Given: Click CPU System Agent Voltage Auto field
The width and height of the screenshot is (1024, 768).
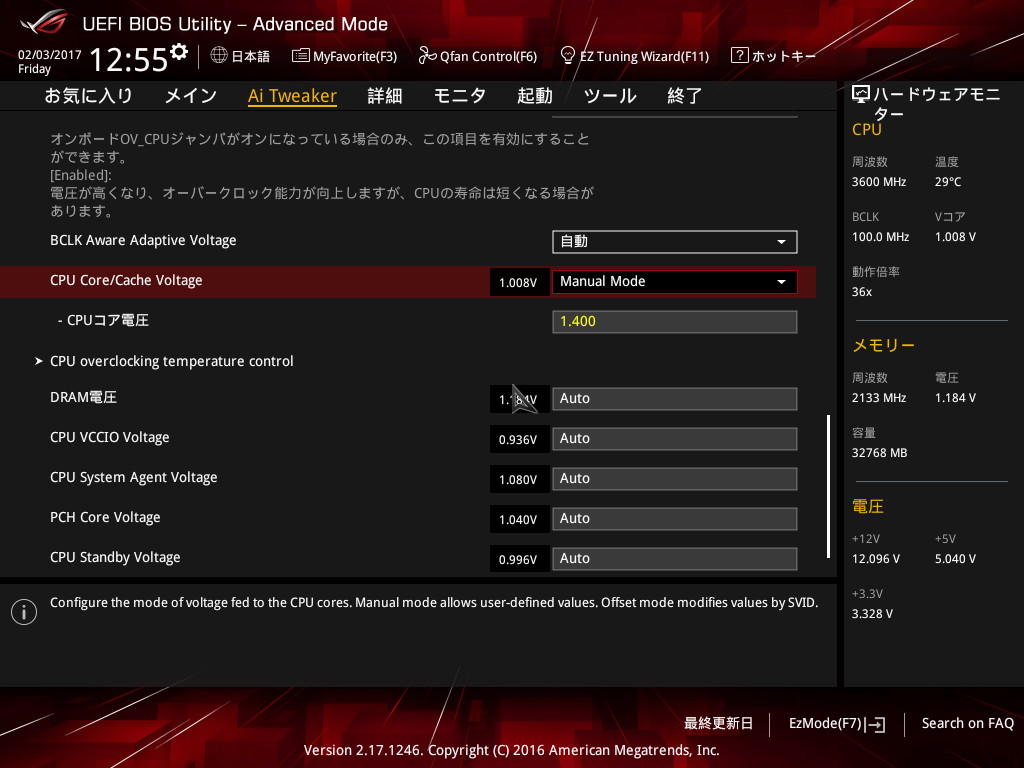Looking at the screenshot, I should tap(675, 479).
